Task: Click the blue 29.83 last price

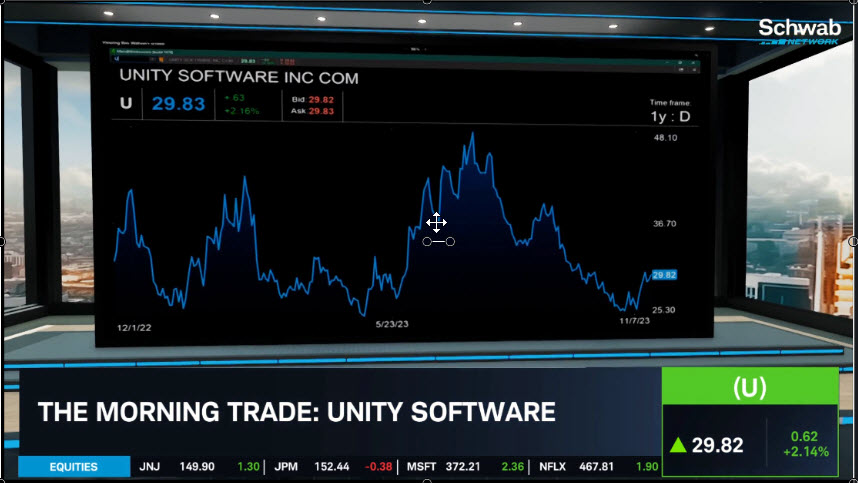Action: coord(178,103)
